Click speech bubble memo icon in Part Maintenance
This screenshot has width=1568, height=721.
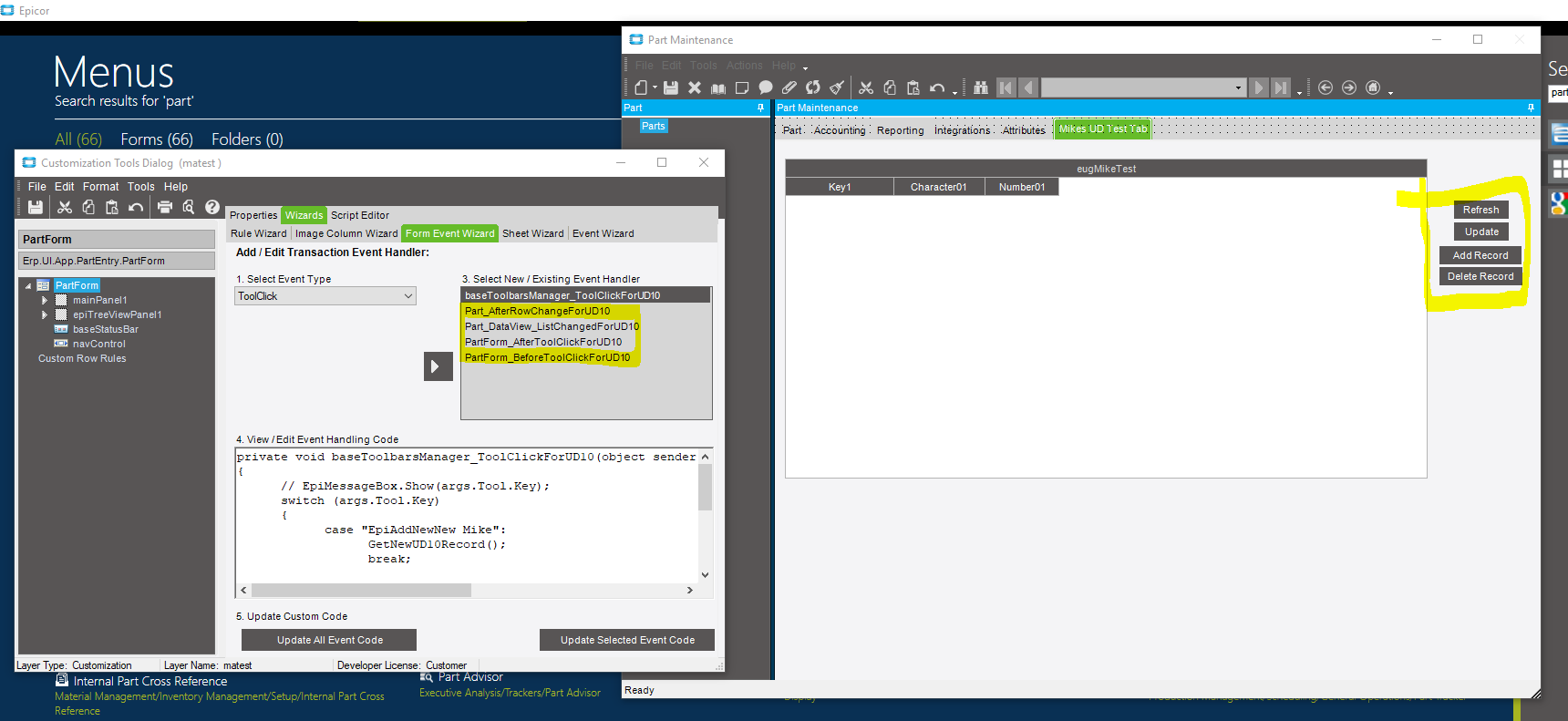(x=766, y=88)
